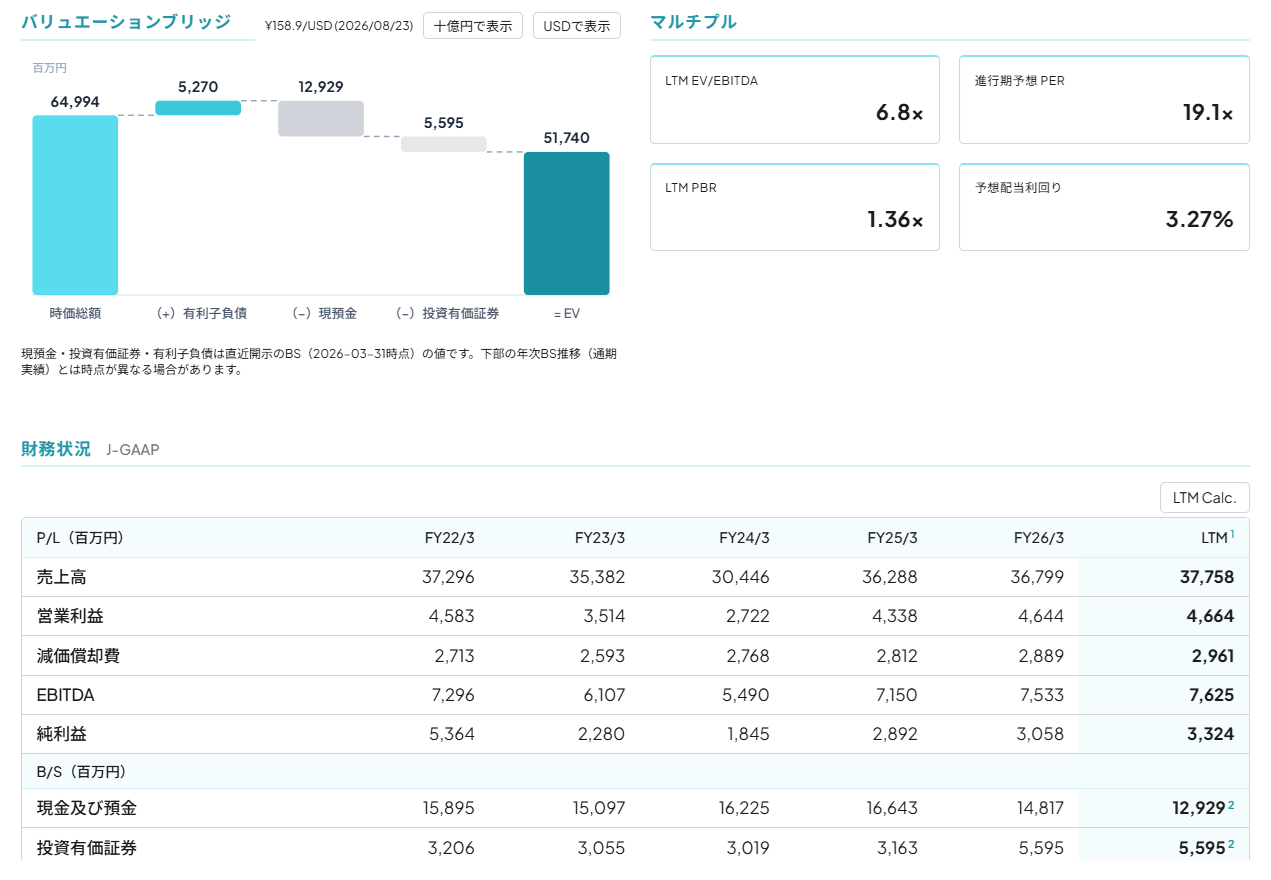Click the 64,994 market cap label
Image resolution: width=1271 pixels, height=880 pixels.
[x=75, y=101]
